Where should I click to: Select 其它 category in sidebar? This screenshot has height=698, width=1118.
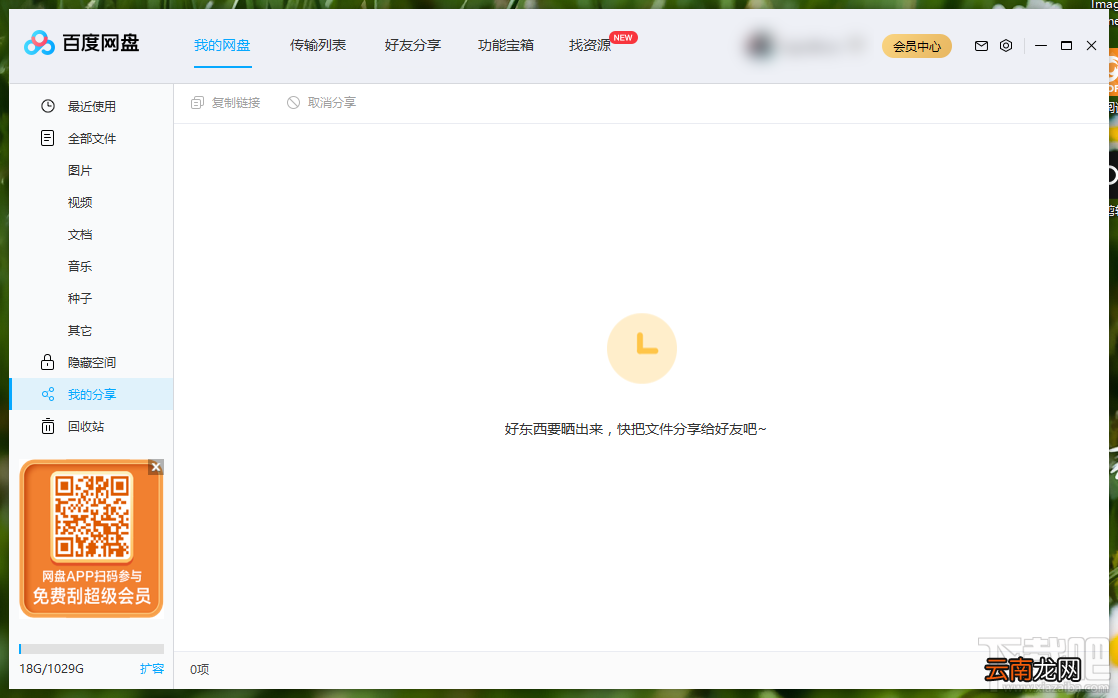coord(80,331)
